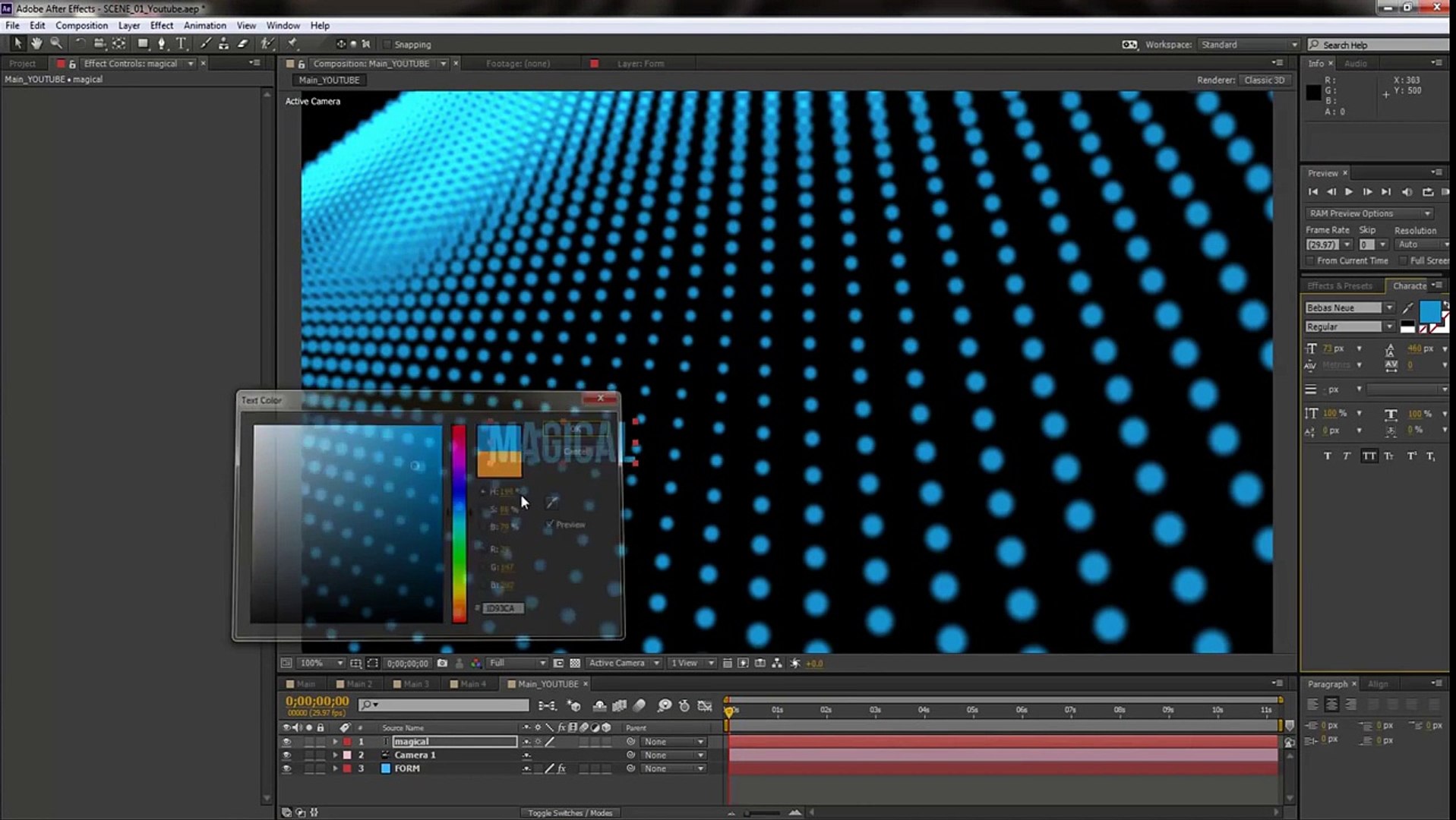Select the Puppet Pin tool
This screenshot has width=1456, height=820.
point(292,44)
